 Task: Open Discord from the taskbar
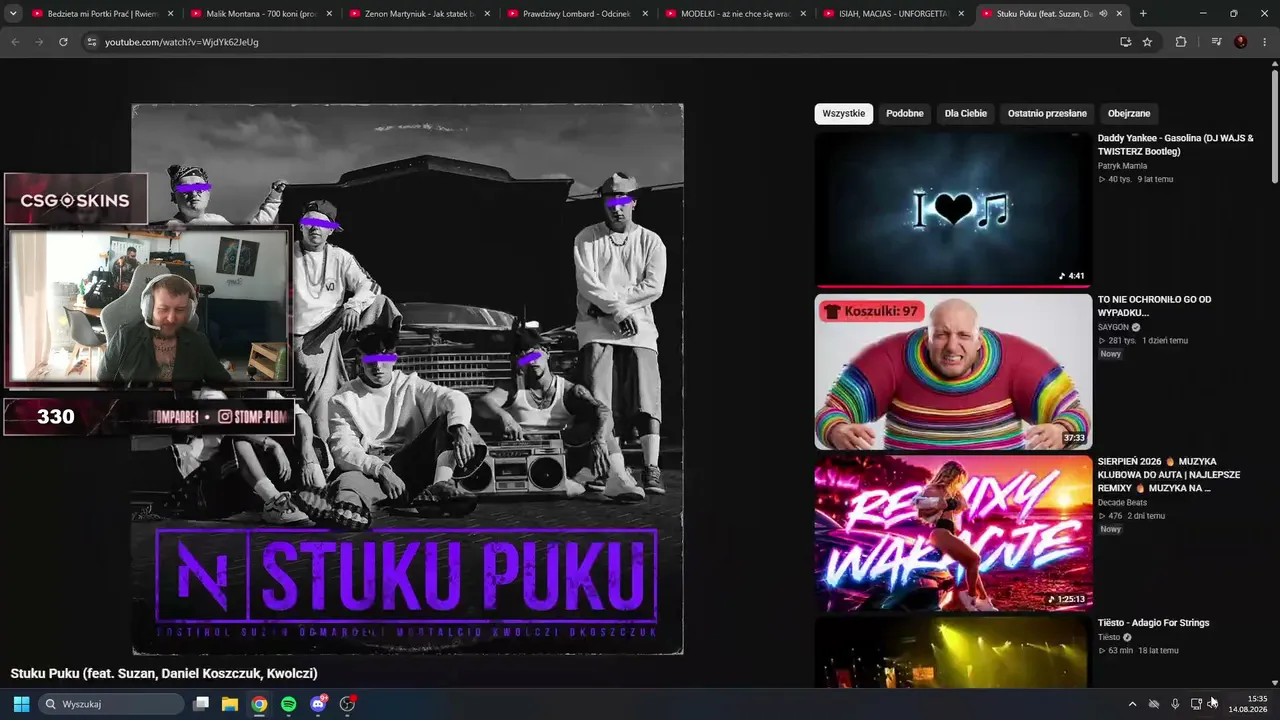[x=318, y=704]
